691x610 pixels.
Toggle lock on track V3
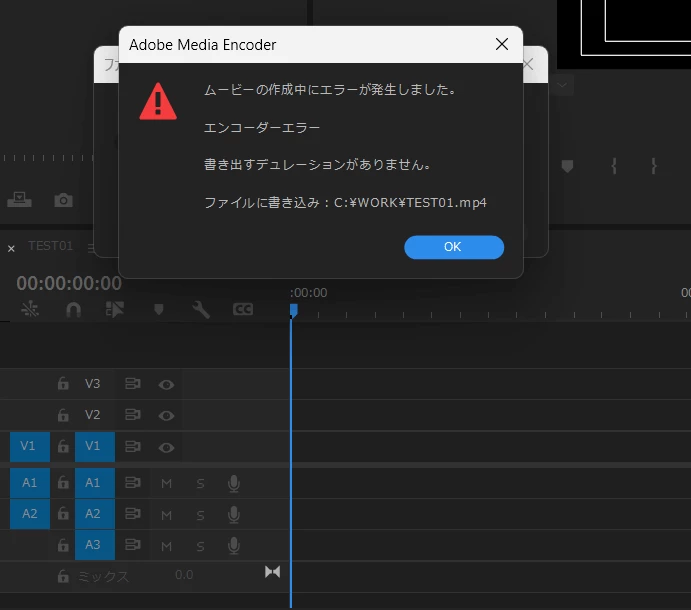63,383
